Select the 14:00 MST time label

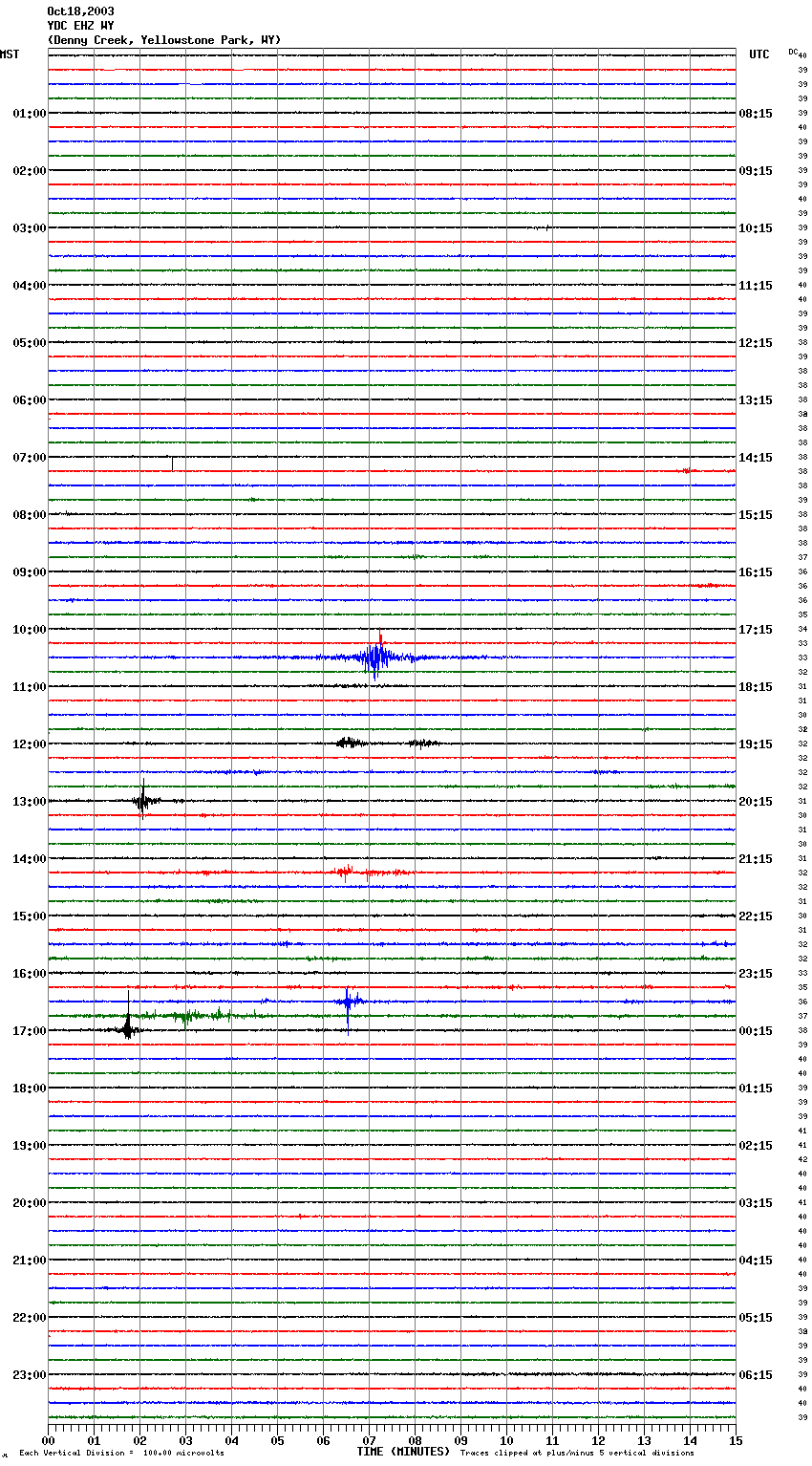tap(30, 859)
